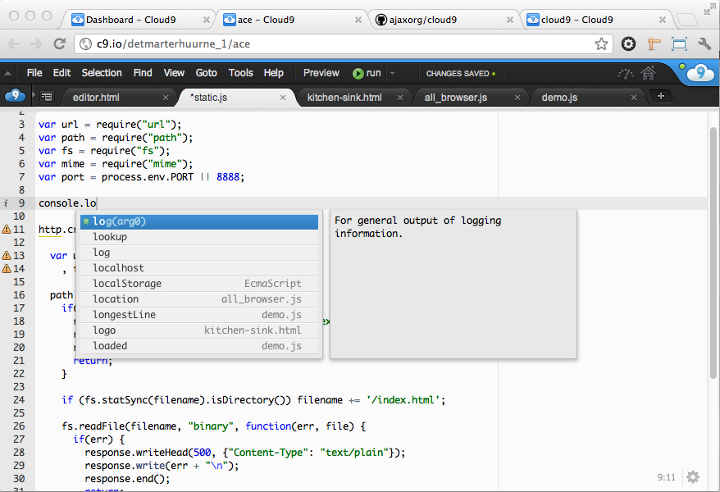The height and width of the screenshot is (492, 720).
Task: Click line number 24 in the gutter
Action: pyautogui.click(x=19, y=400)
